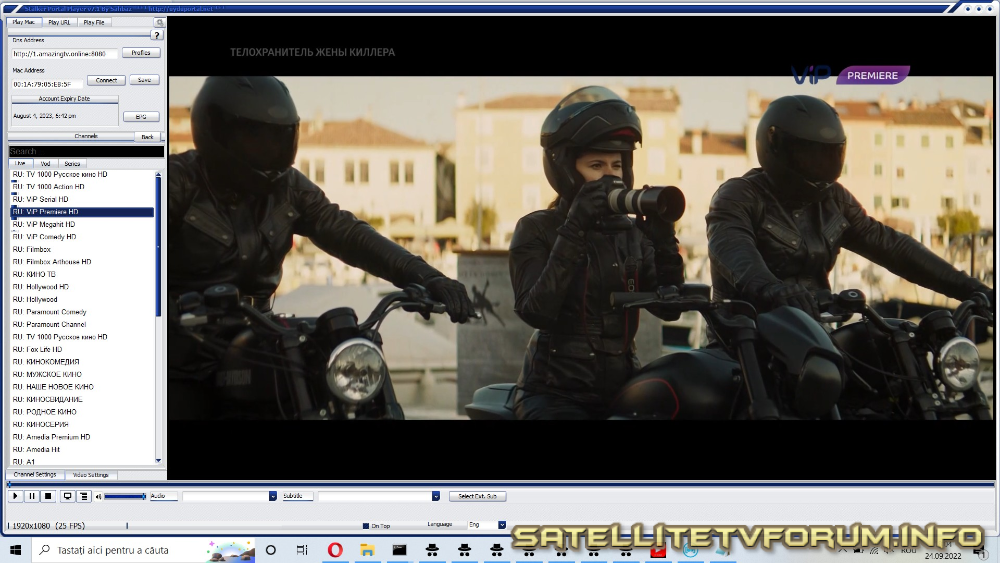
Task: Click the magnifier search icon at top
Action: (159, 22)
